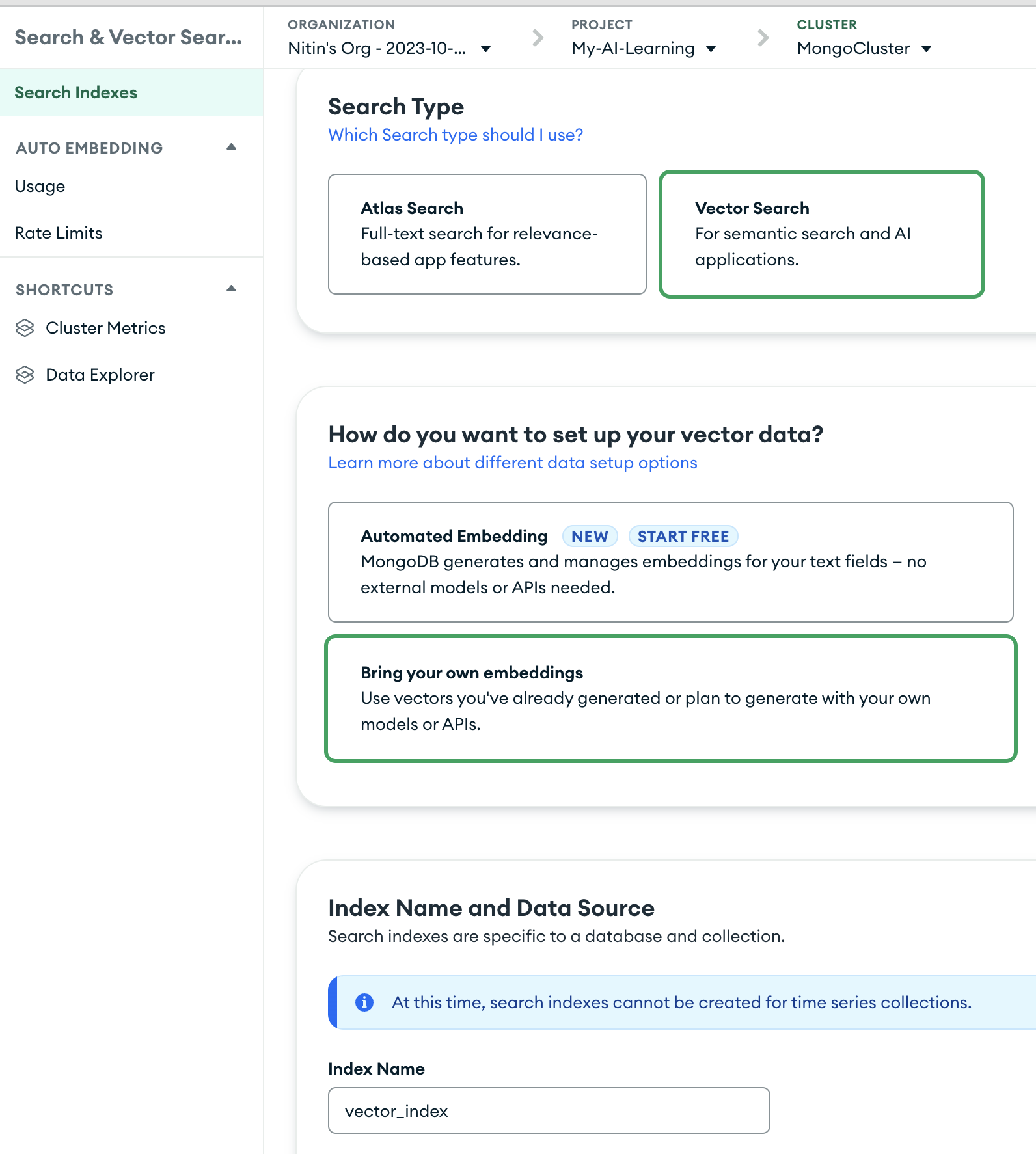Open 'Learn more about different data setup options'
Image resolution: width=1036 pixels, height=1154 pixels.
pos(513,463)
